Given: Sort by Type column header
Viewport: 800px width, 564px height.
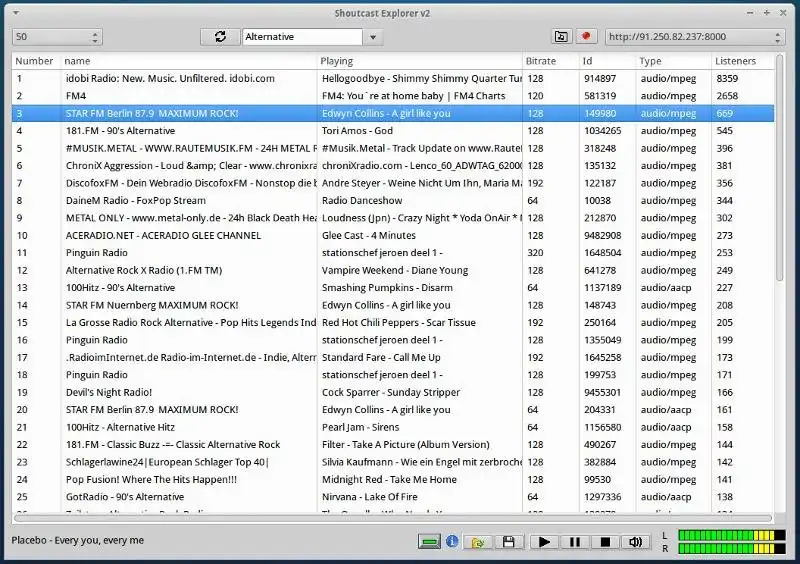Looking at the screenshot, I should click(x=673, y=61).
